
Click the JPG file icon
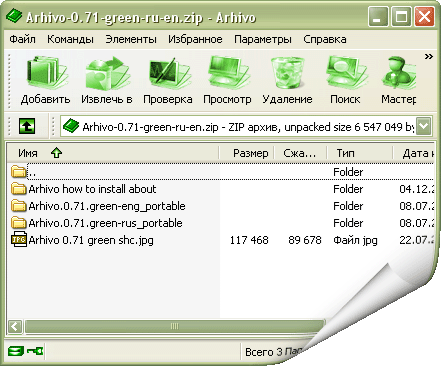click(x=19, y=240)
